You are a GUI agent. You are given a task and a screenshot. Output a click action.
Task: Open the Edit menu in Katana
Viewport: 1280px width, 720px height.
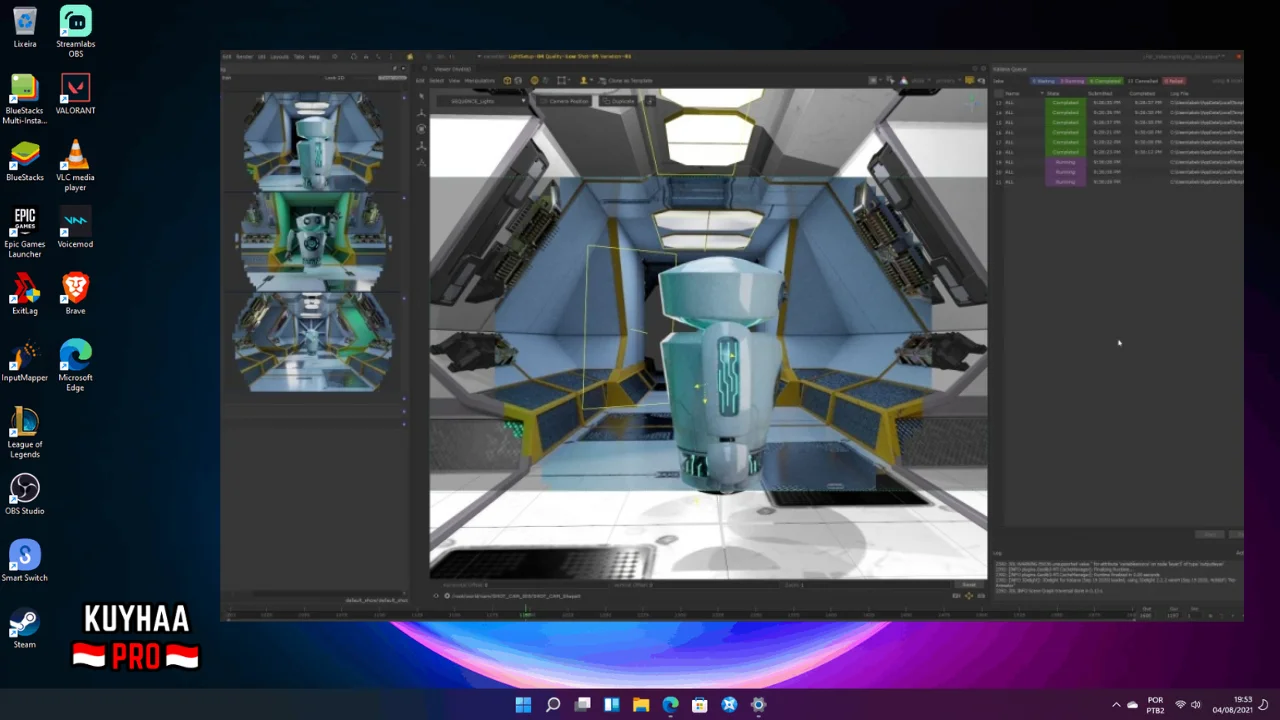[227, 56]
